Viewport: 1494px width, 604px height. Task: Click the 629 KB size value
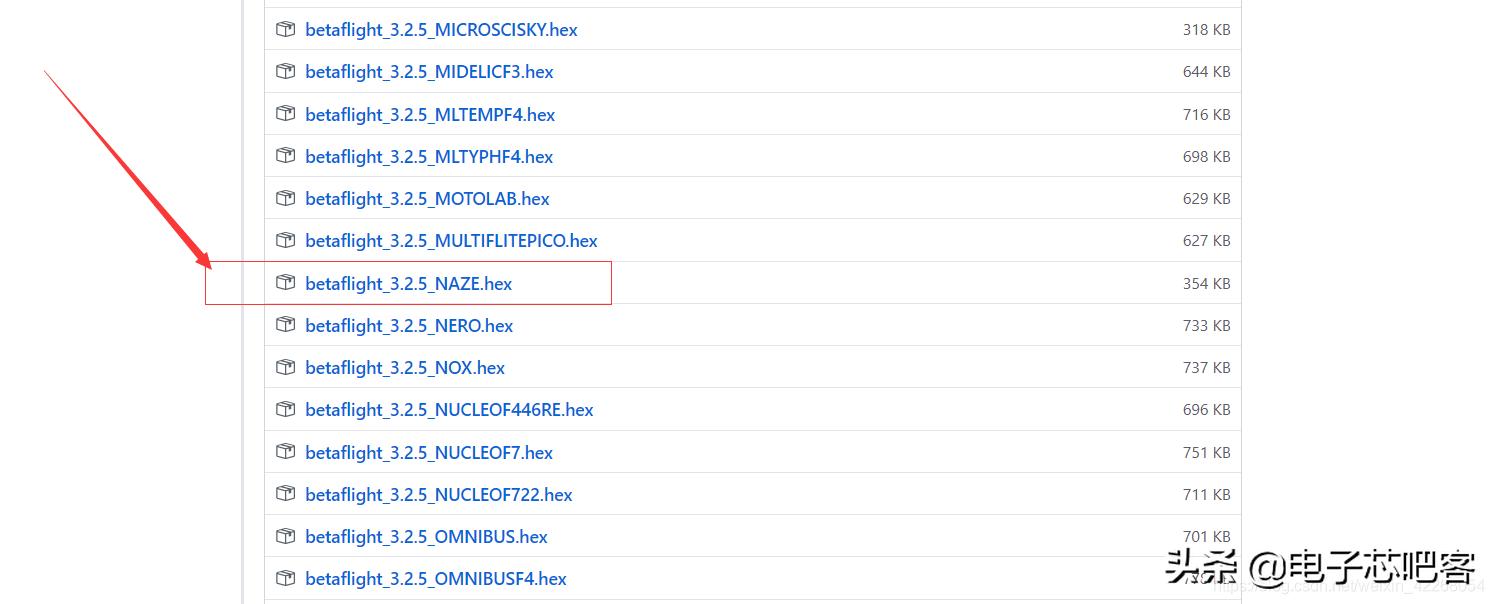(x=1206, y=199)
